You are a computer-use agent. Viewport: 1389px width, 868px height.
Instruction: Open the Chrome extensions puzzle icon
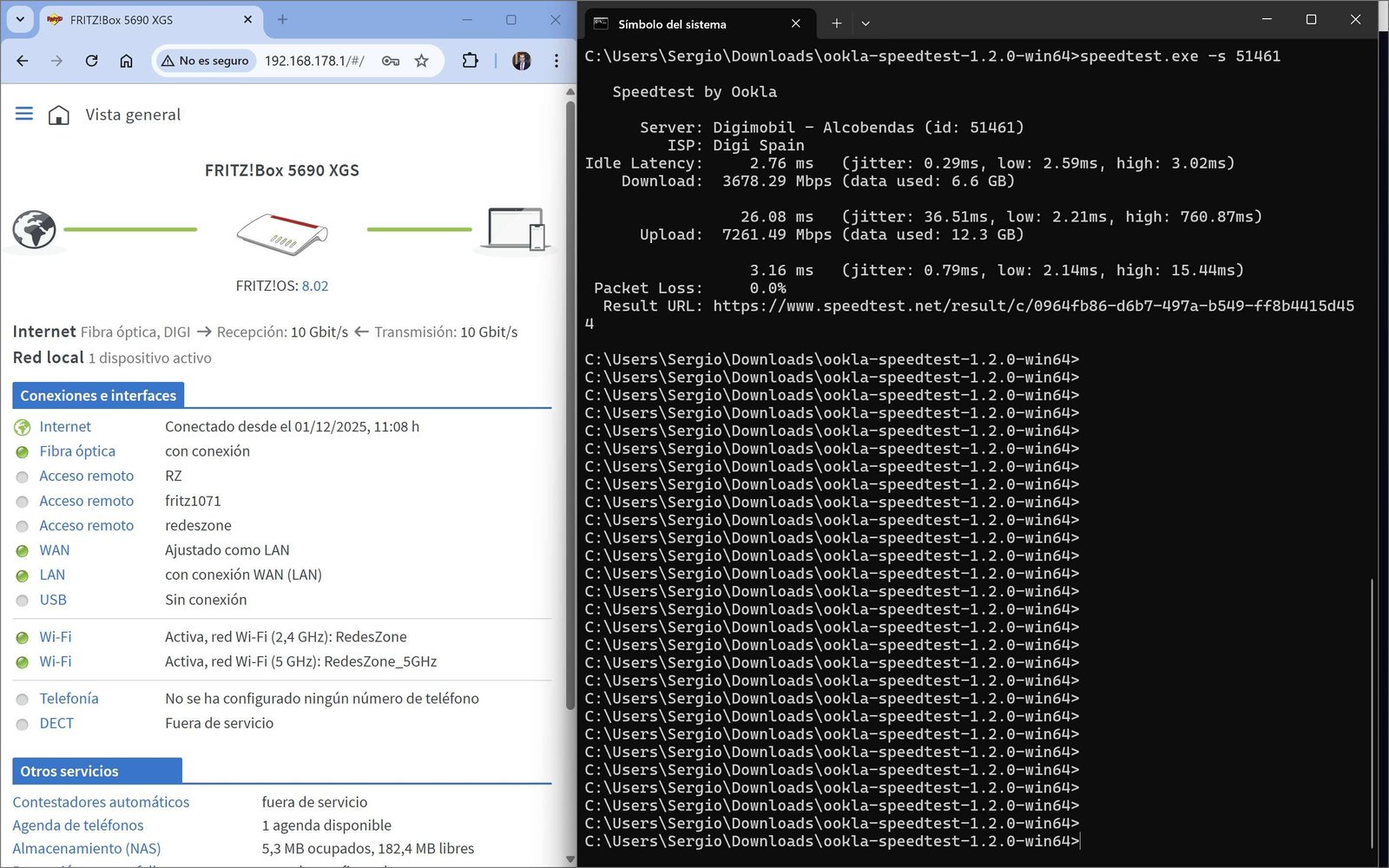(x=471, y=61)
